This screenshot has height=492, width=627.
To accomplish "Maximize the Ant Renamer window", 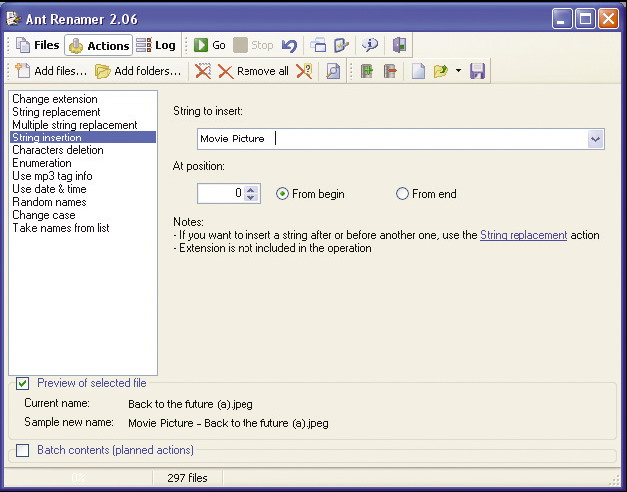I will [585, 19].
